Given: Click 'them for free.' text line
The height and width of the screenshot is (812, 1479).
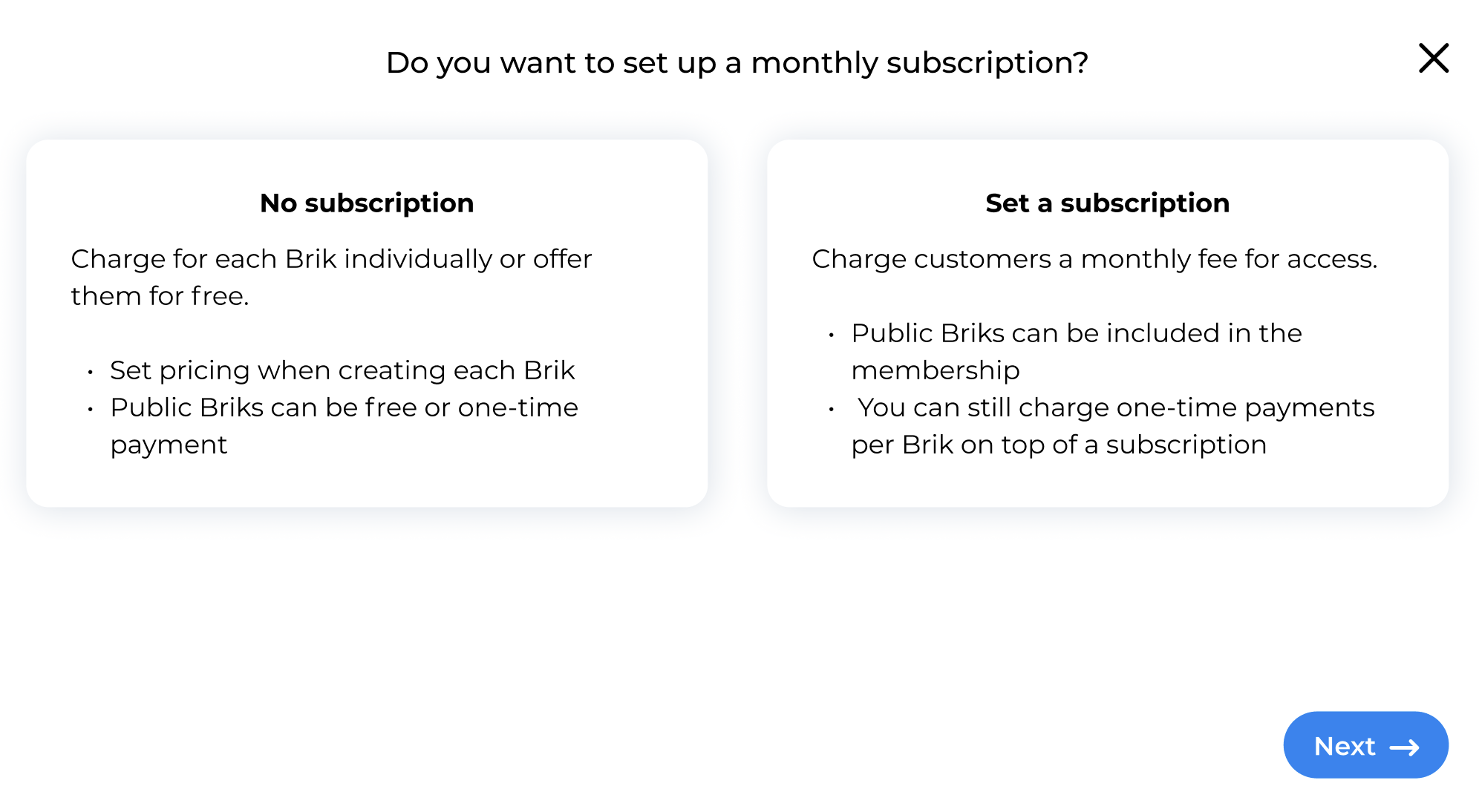Looking at the screenshot, I should coord(160,296).
